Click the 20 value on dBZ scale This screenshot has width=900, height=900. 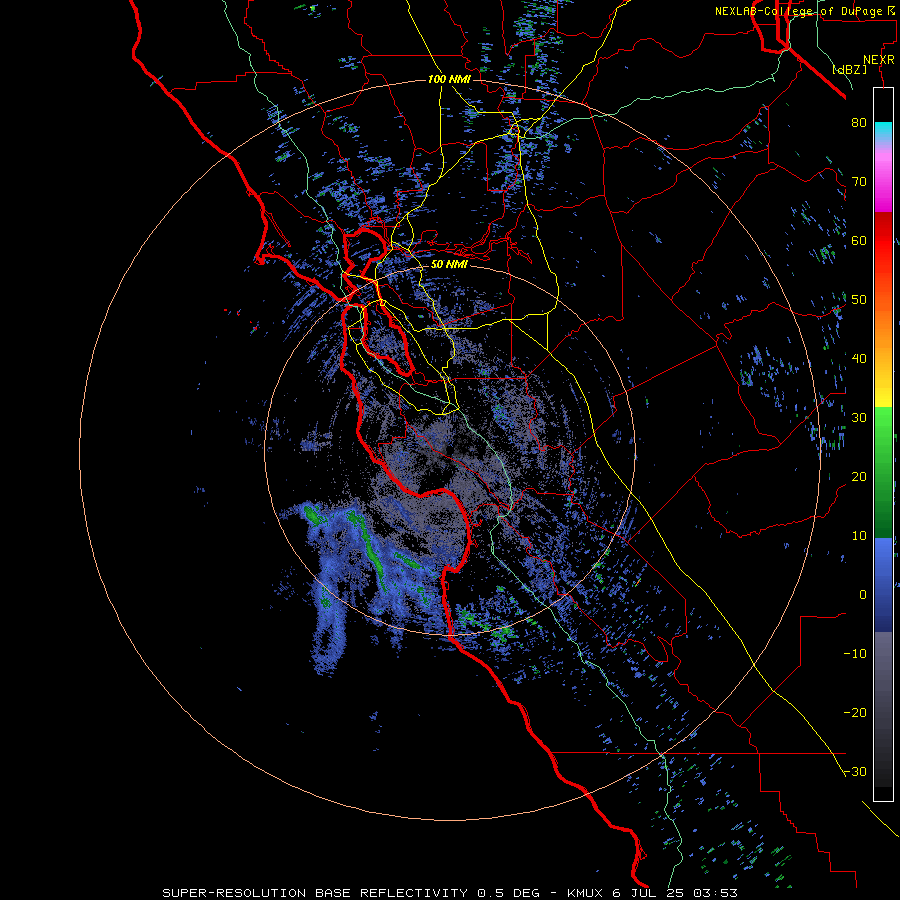point(859,477)
